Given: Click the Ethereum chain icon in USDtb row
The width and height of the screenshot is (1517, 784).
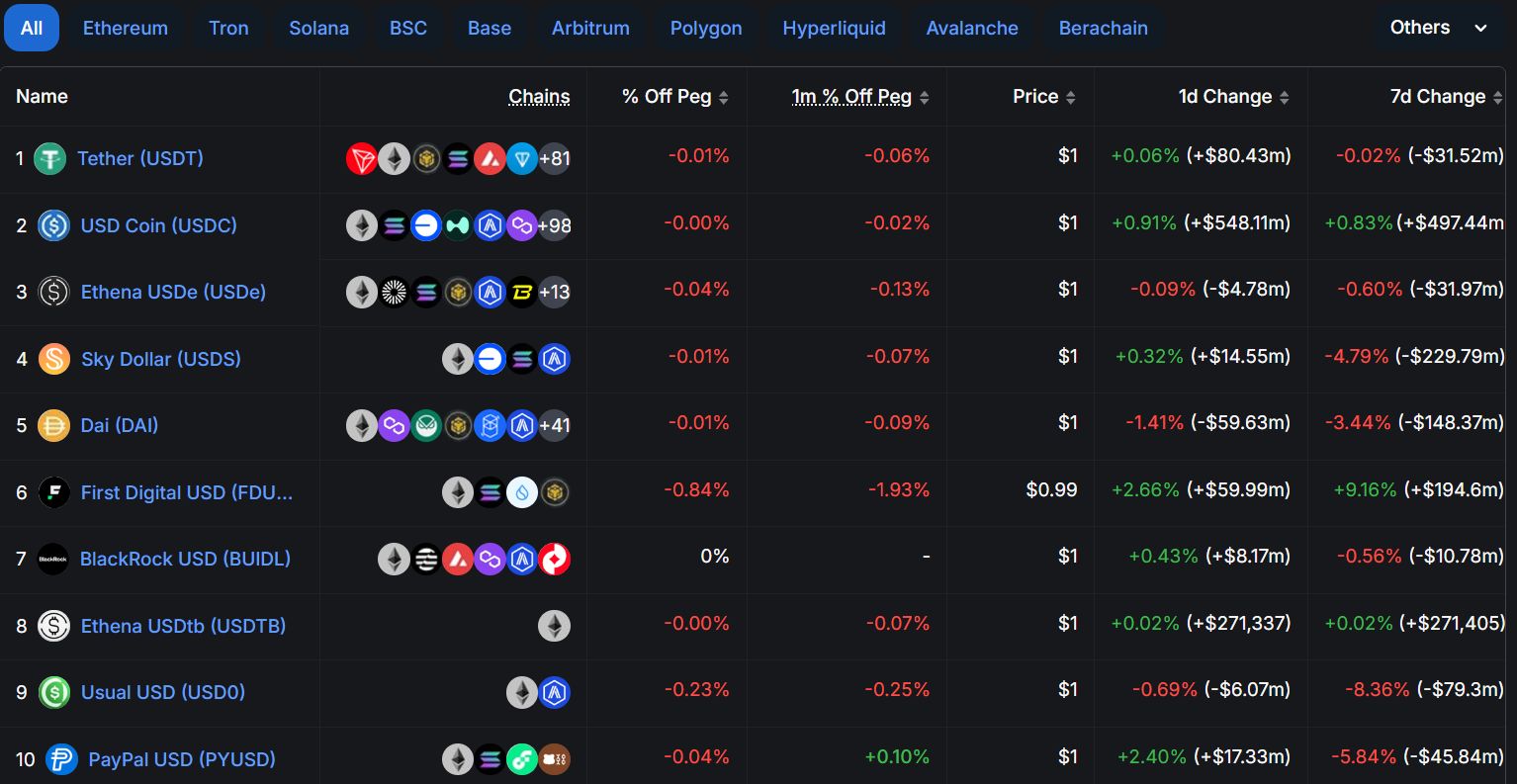Looking at the screenshot, I should (554, 626).
